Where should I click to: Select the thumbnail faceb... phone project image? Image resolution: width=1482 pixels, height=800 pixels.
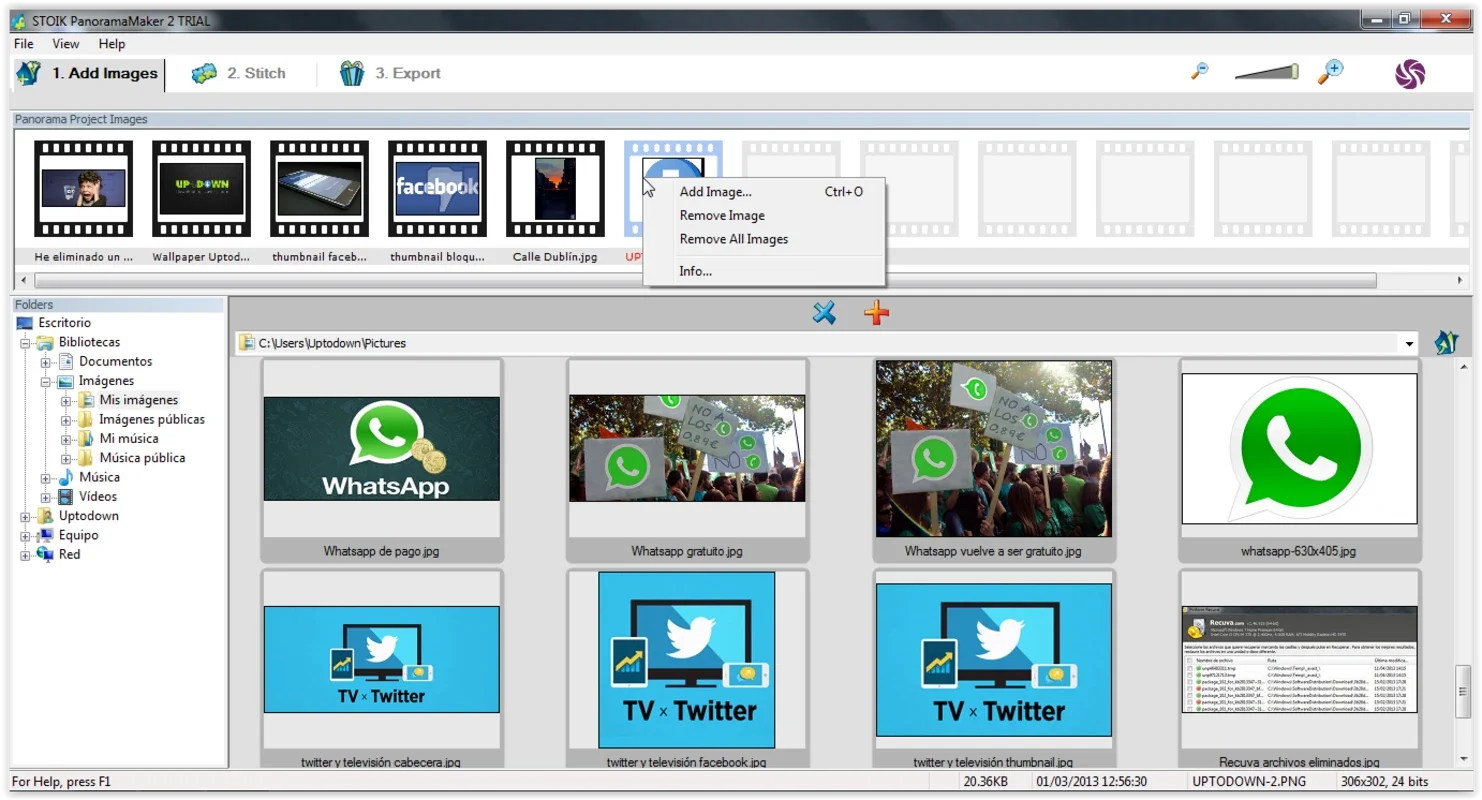(x=319, y=189)
